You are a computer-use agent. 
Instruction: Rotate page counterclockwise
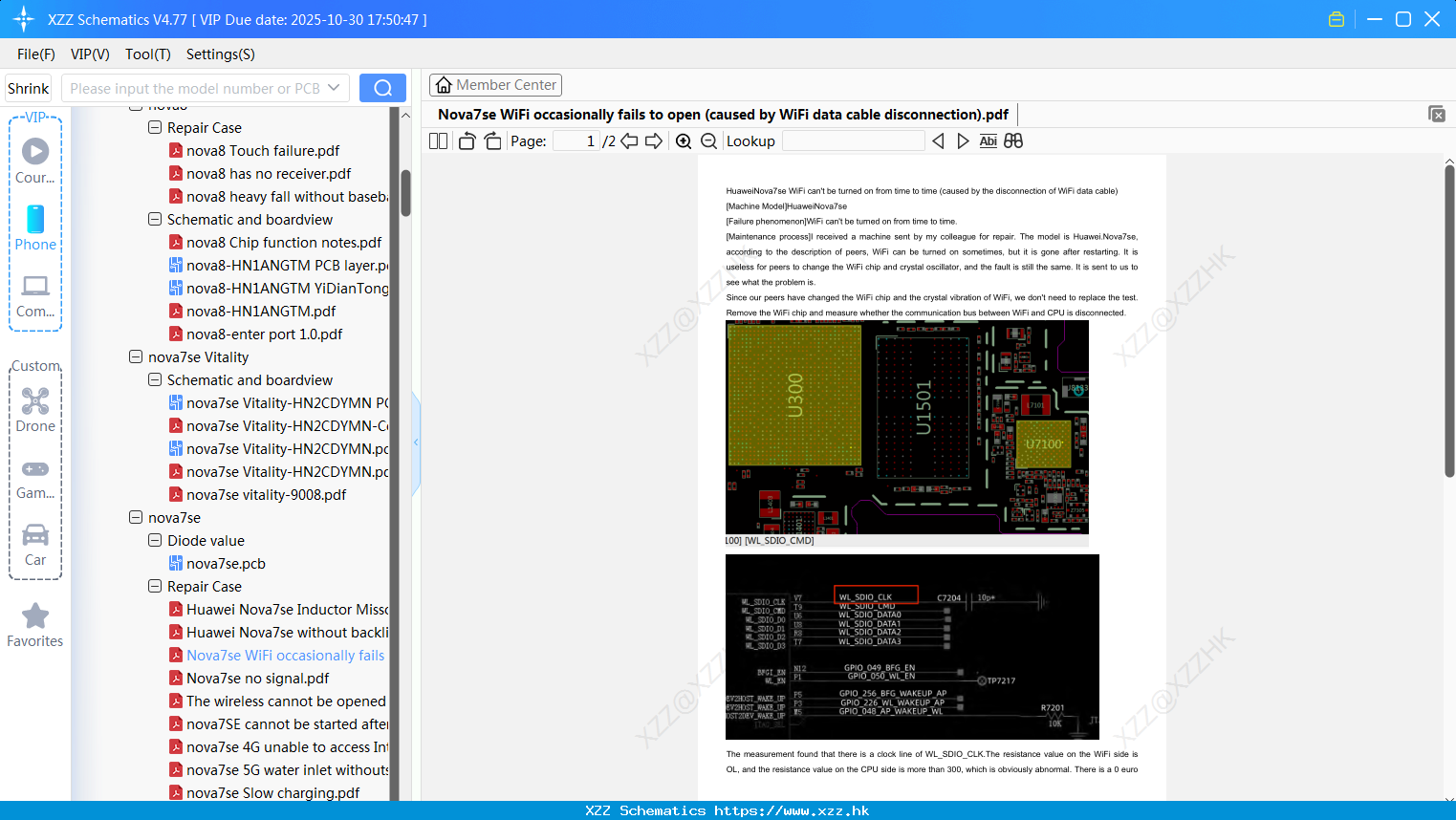[x=467, y=141]
